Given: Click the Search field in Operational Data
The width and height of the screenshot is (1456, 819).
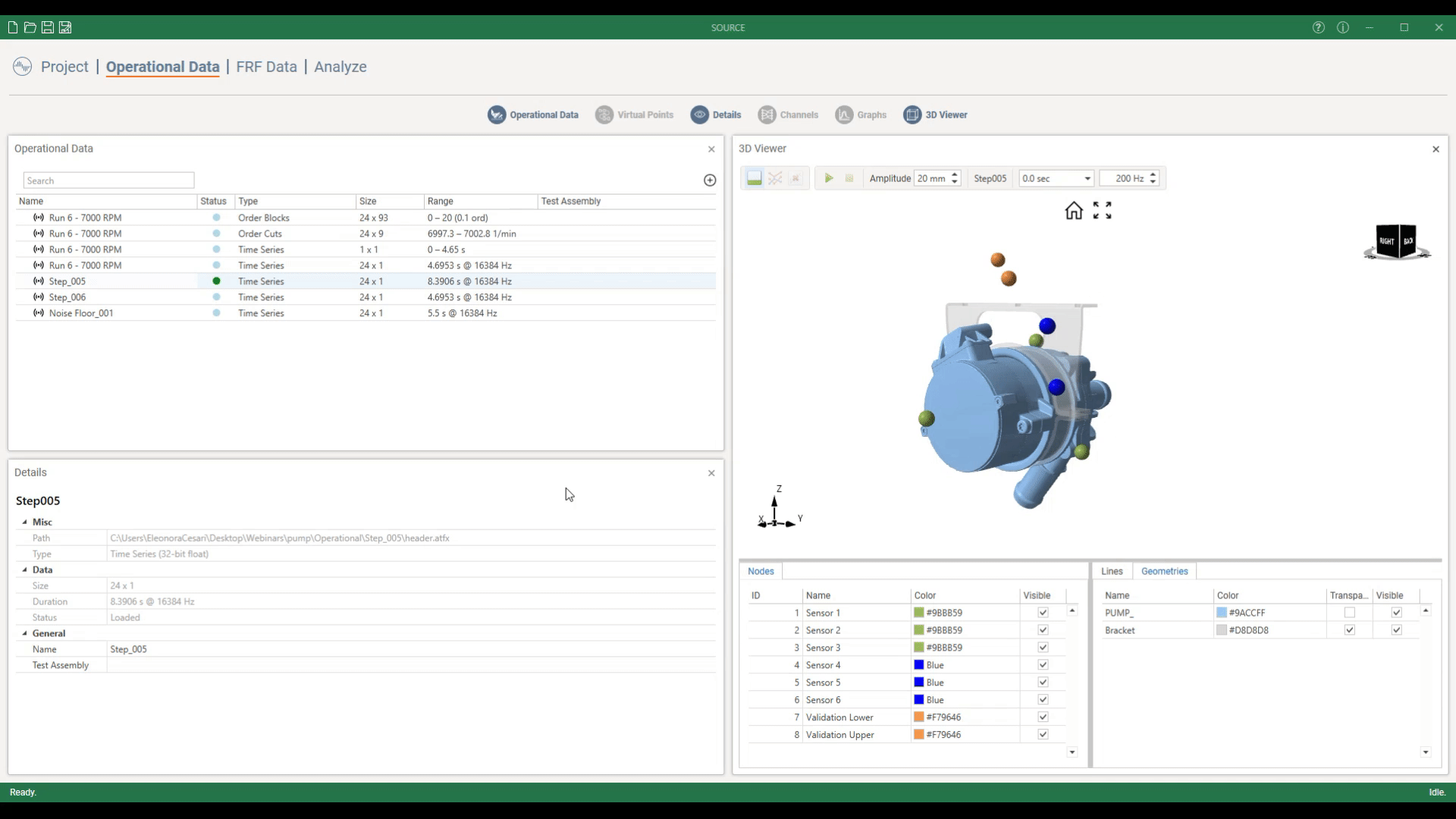Looking at the screenshot, I should click(108, 181).
